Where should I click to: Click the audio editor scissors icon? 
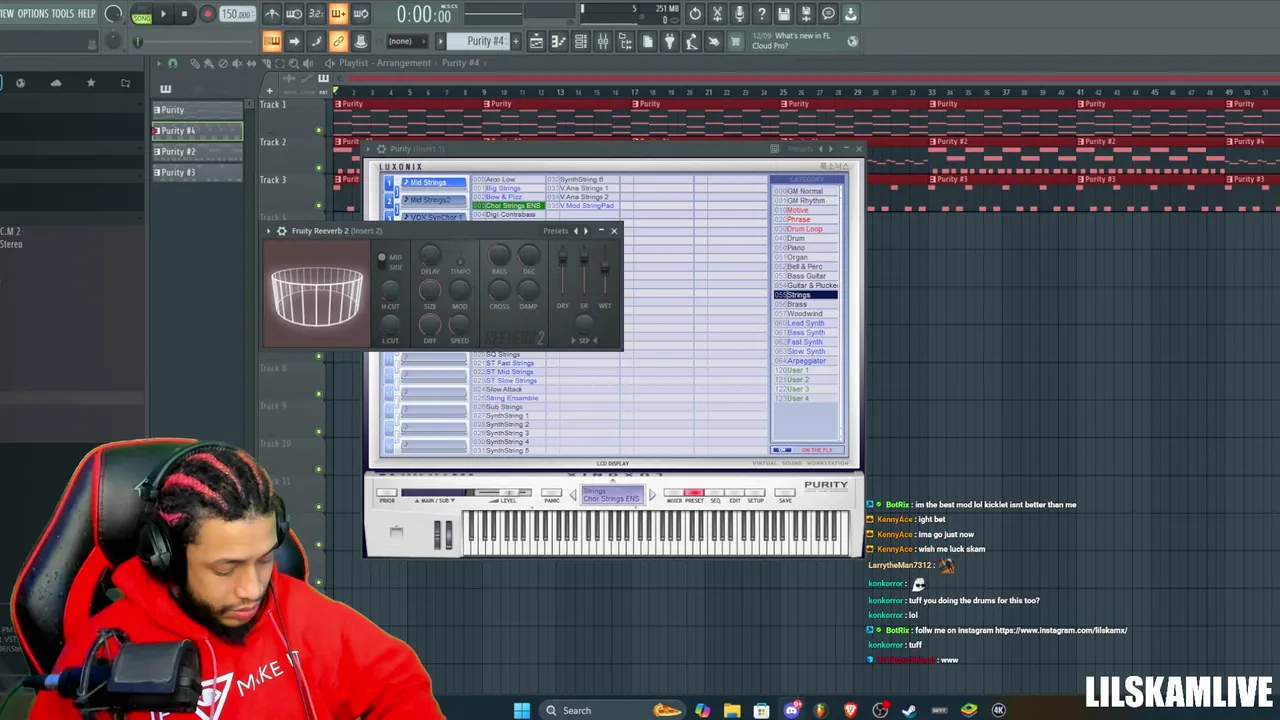[717, 14]
